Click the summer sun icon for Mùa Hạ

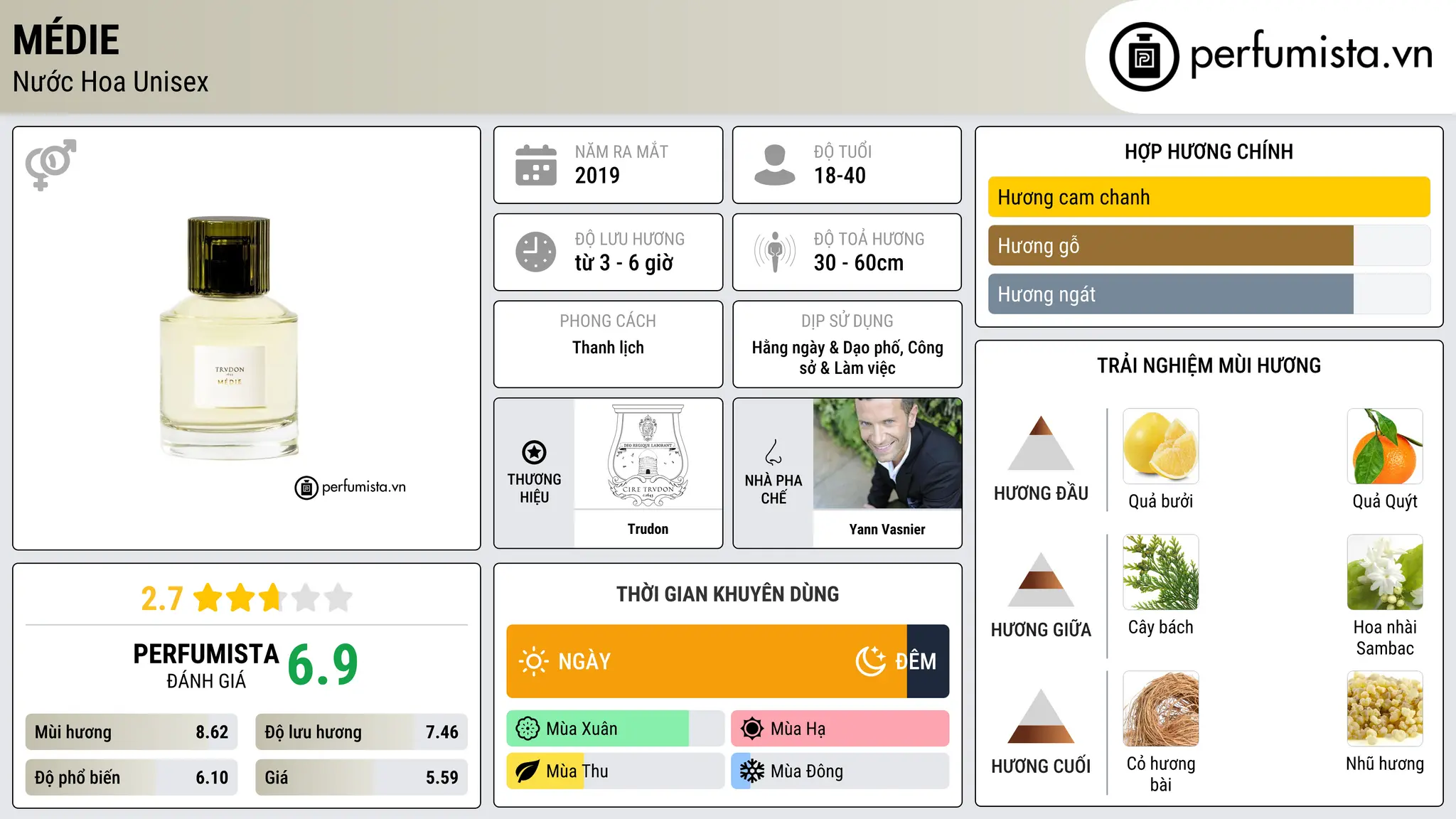click(x=752, y=729)
